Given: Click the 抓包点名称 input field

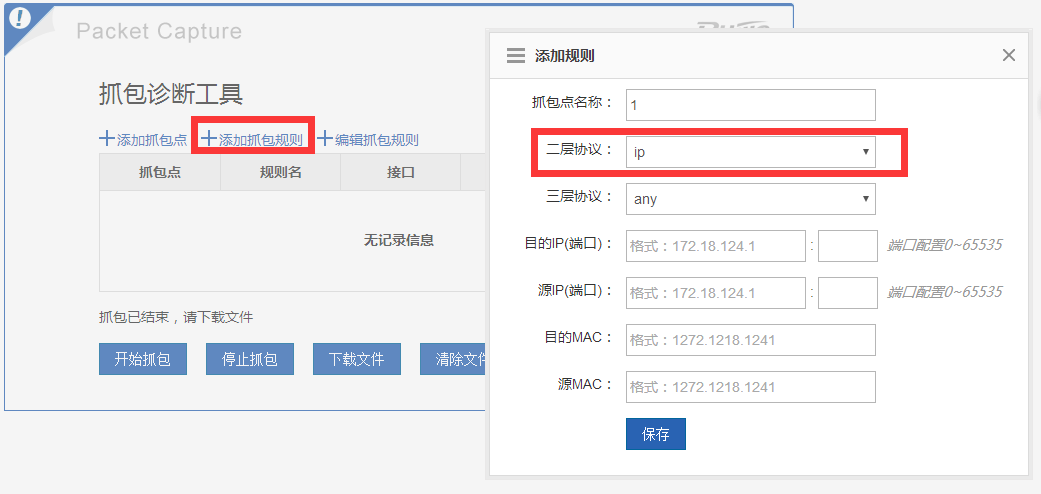Looking at the screenshot, I should (x=750, y=105).
